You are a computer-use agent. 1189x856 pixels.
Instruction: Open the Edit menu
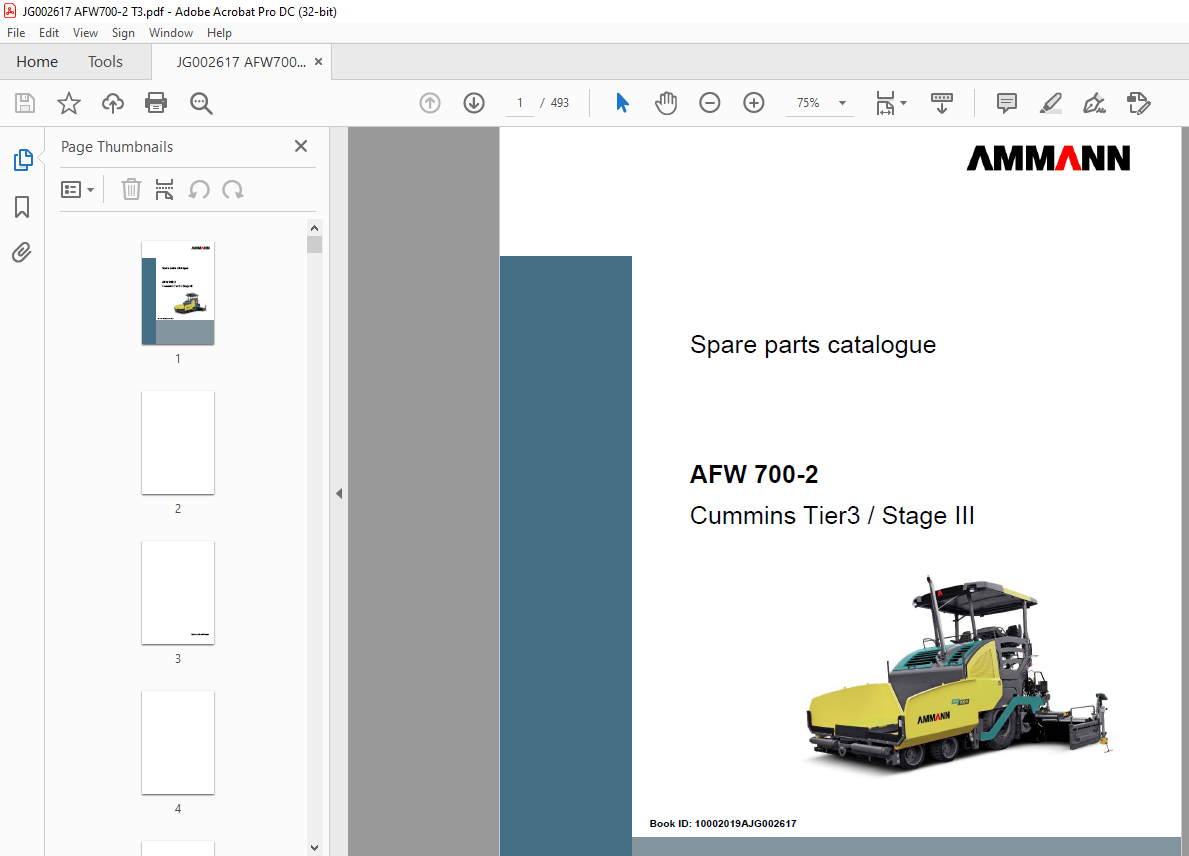(x=49, y=33)
